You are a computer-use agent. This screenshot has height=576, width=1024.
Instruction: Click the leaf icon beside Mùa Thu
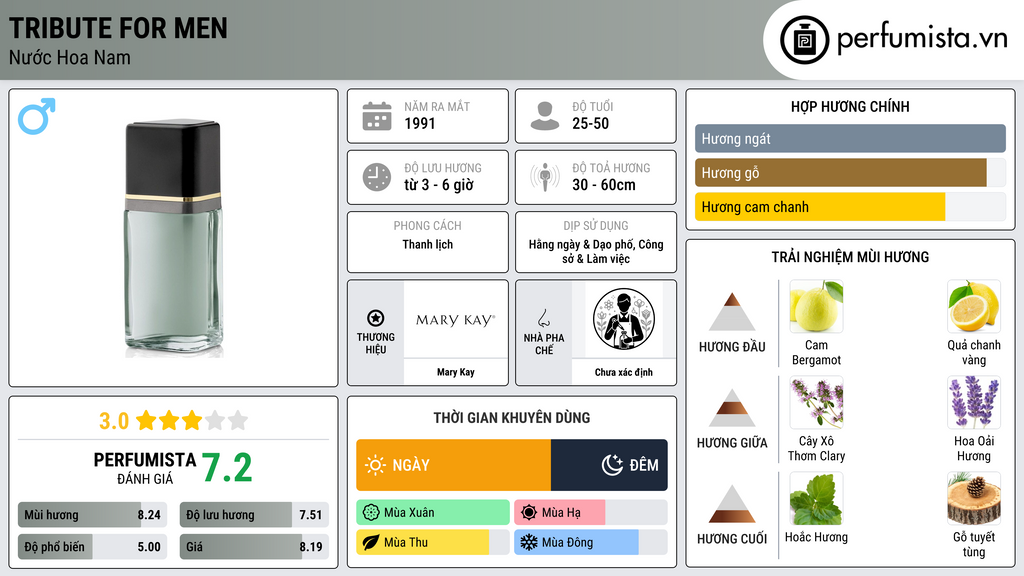click(x=371, y=542)
